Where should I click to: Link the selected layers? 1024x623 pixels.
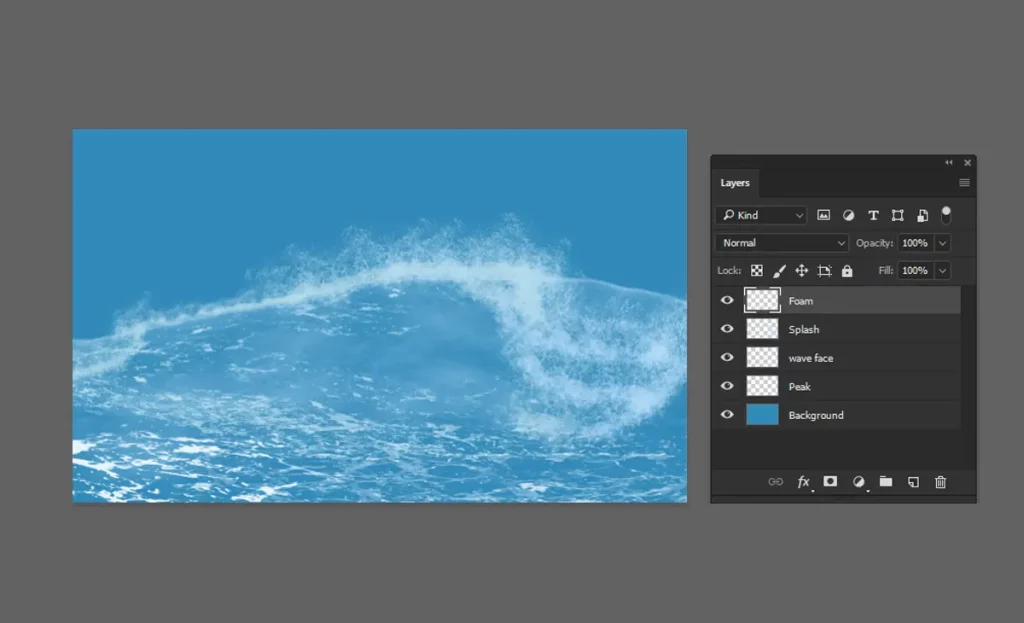[x=775, y=482]
